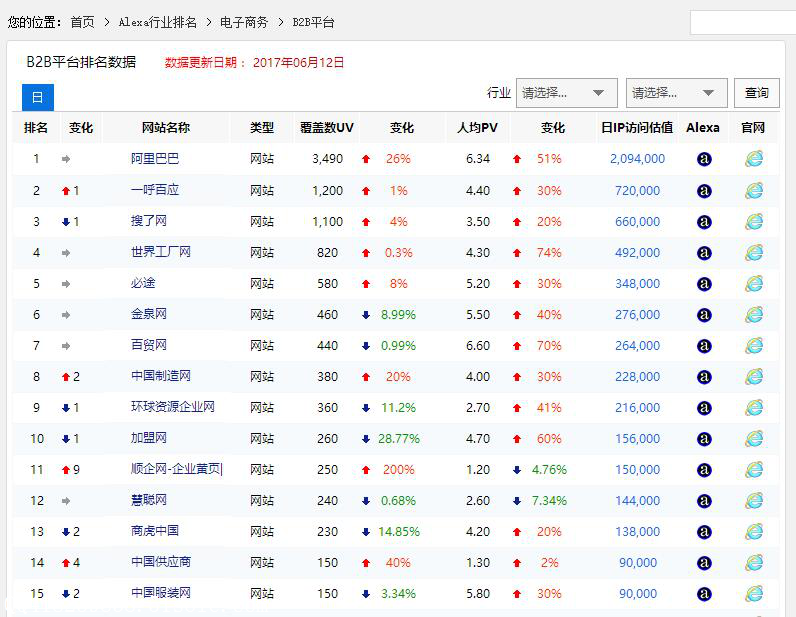Open 官网 icon in 中国服装网 row
The height and width of the screenshot is (617, 796).
753,594
